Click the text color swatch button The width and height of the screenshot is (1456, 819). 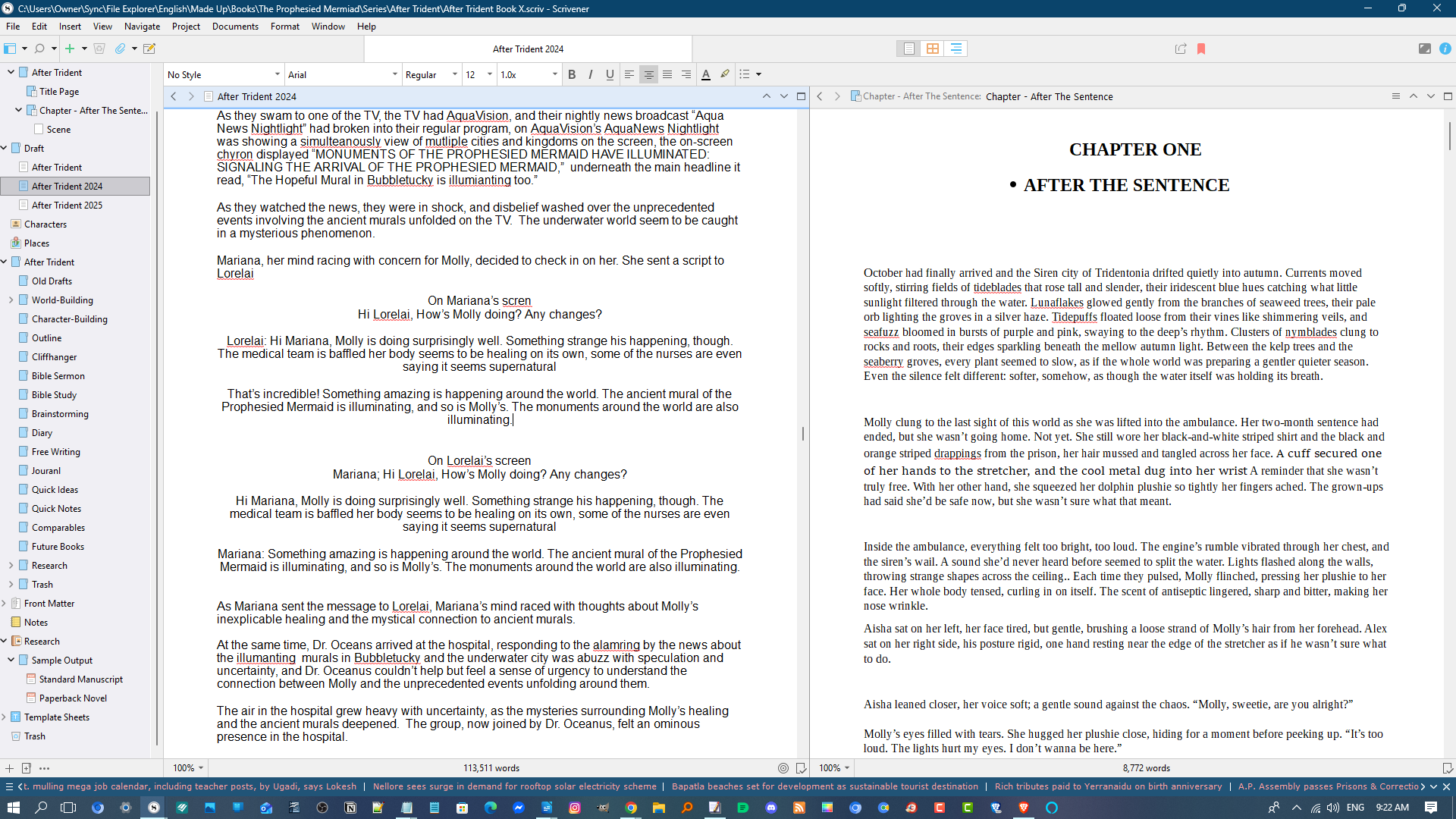(x=706, y=74)
